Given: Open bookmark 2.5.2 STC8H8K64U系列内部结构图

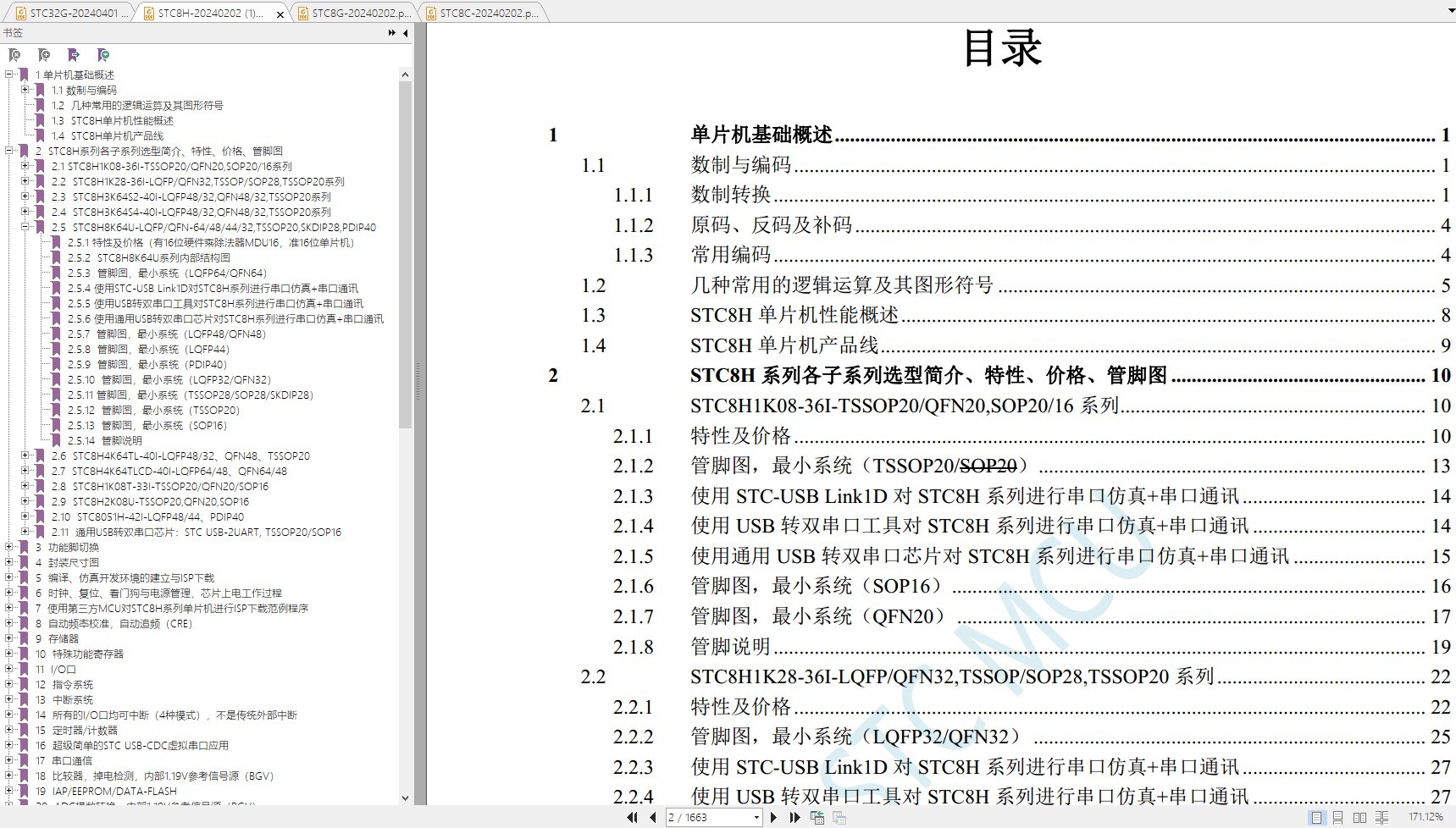Looking at the screenshot, I should (148, 258).
